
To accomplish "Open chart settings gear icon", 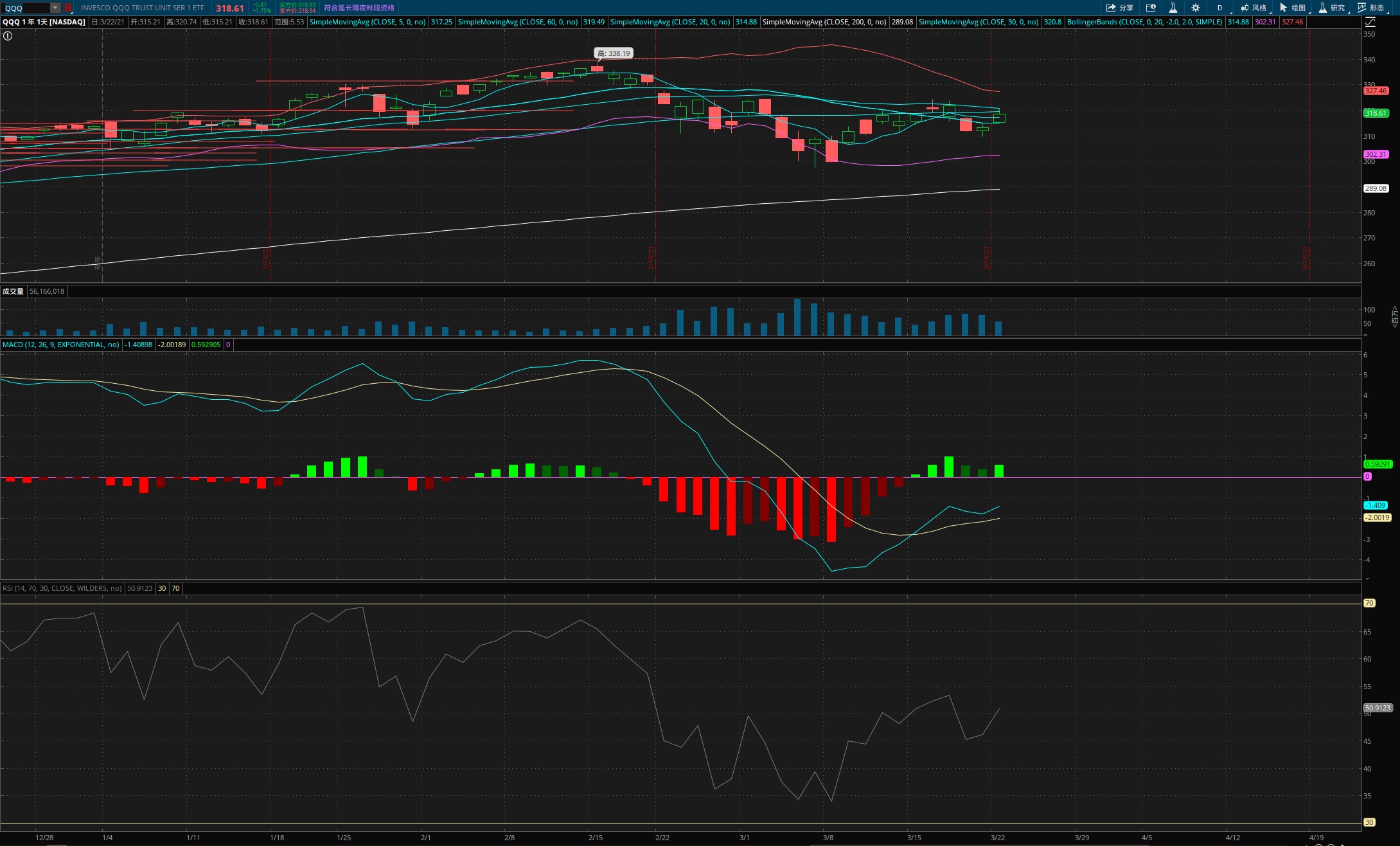I will [x=1195, y=8].
